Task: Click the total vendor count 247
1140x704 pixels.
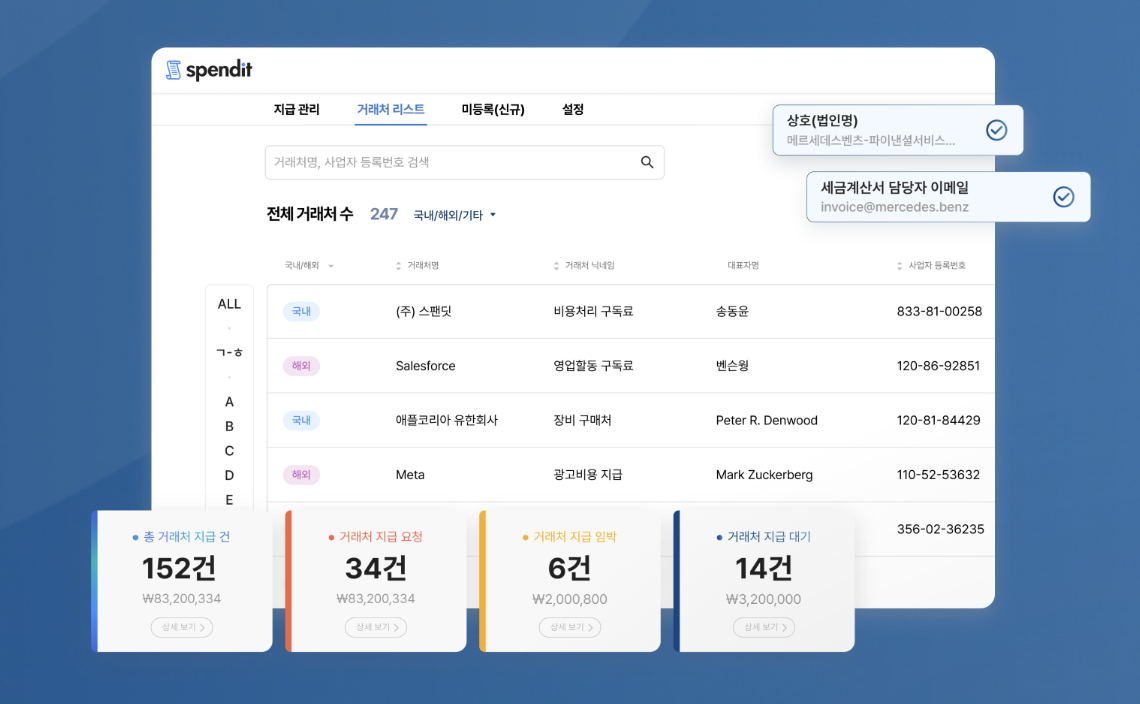Action: pos(384,214)
